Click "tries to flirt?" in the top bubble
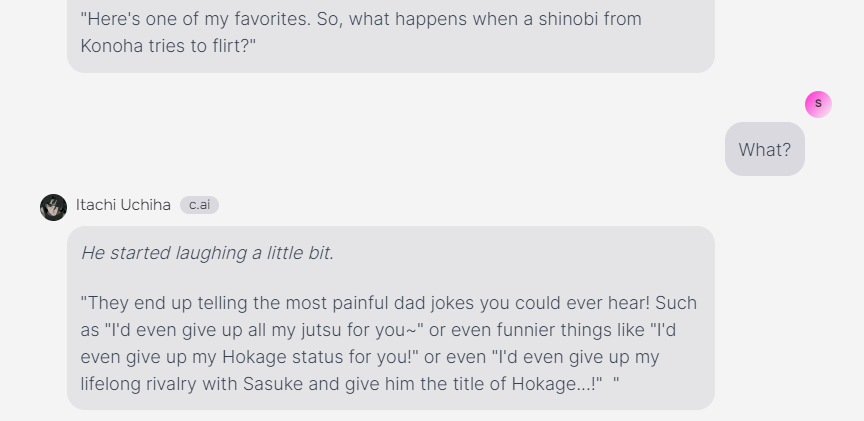Image resolution: width=864 pixels, height=421 pixels. point(205,46)
